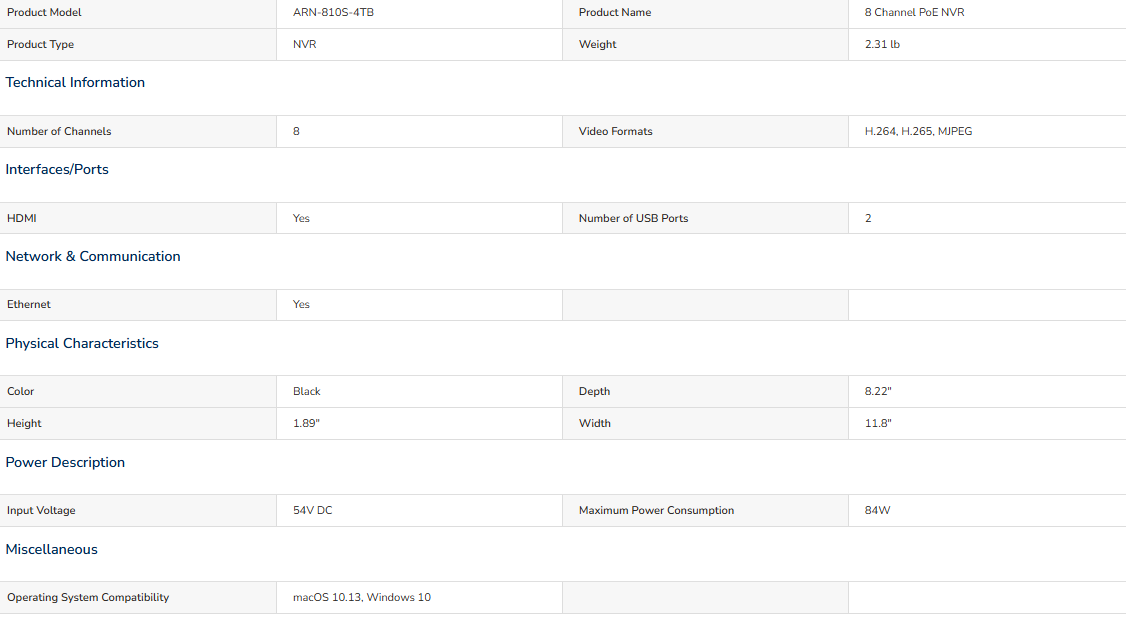
Task: Click the 2.31 lb weight value
Action: click(882, 45)
